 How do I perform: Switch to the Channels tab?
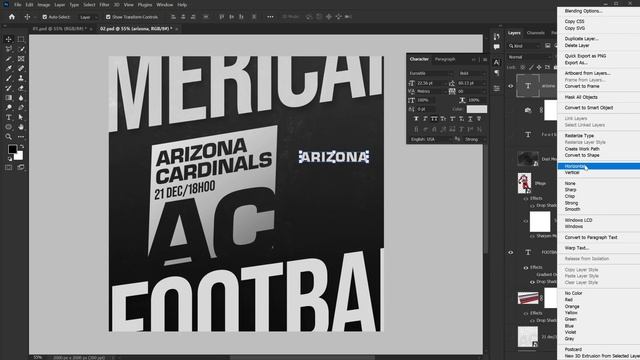536,33
